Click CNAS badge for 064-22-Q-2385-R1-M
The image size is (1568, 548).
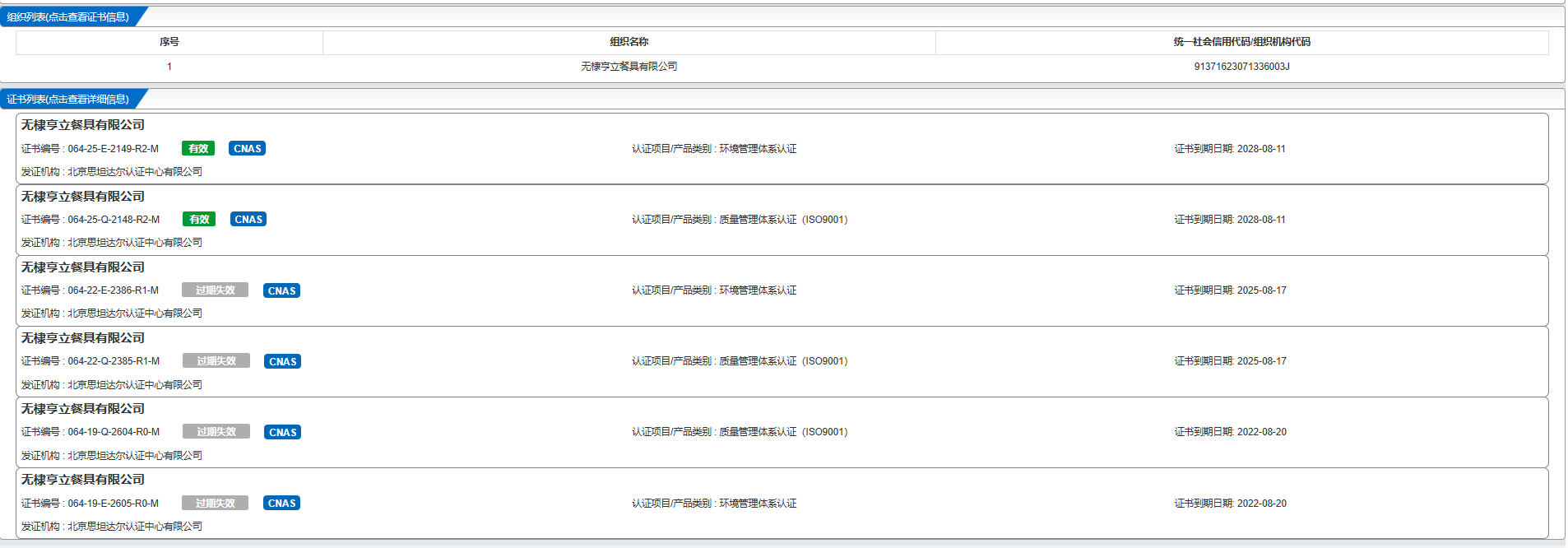(x=283, y=361)
